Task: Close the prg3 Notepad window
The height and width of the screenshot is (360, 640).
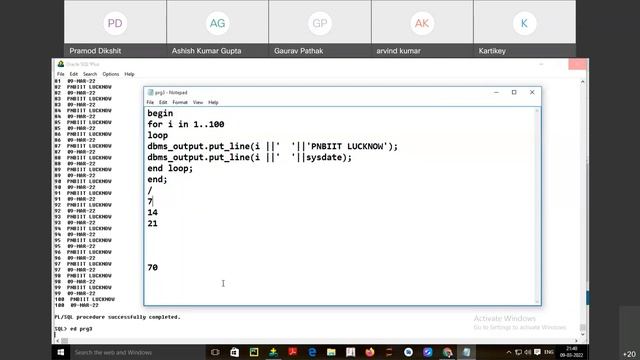Action: tap(532, 93)
